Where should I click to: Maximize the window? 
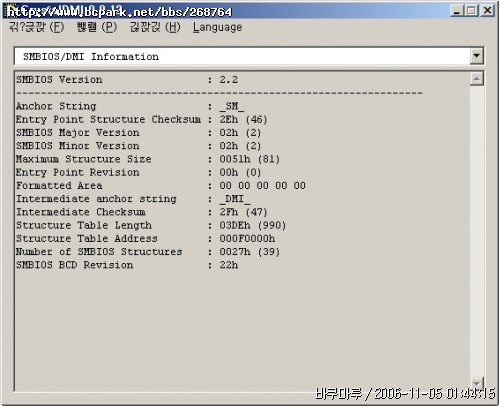(x=471, y=11)
